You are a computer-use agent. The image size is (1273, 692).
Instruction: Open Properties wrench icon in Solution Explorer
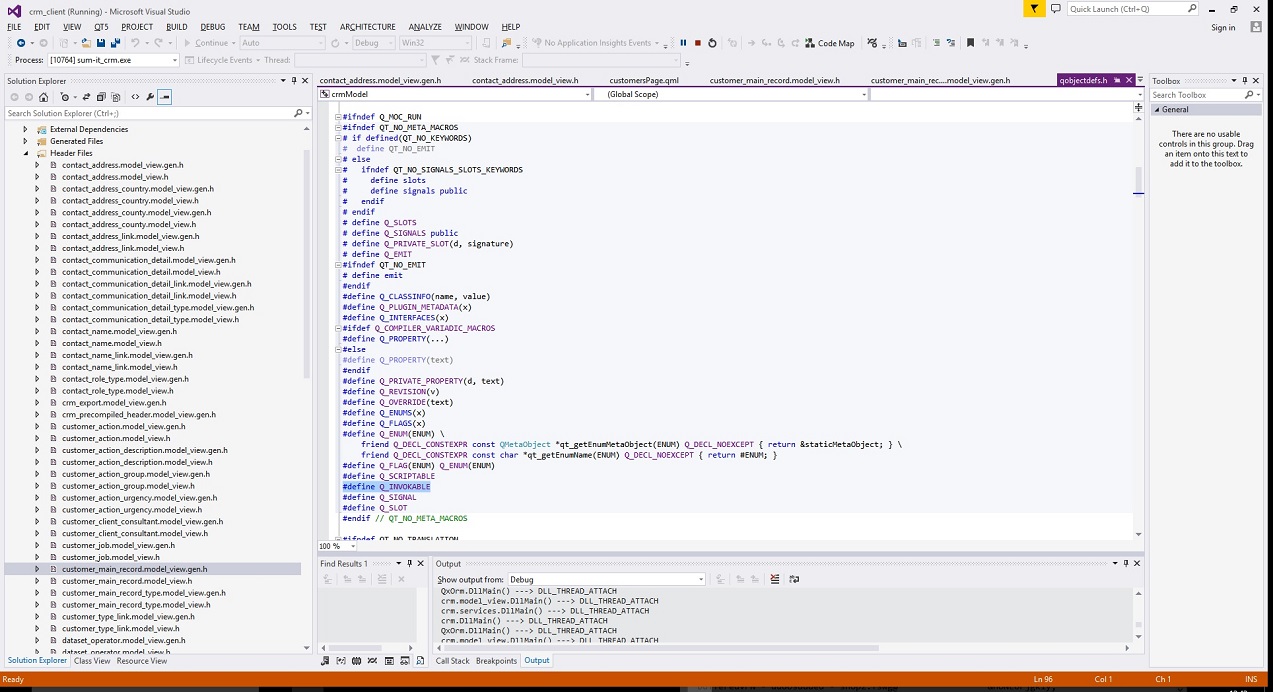[x=150, y=97]
